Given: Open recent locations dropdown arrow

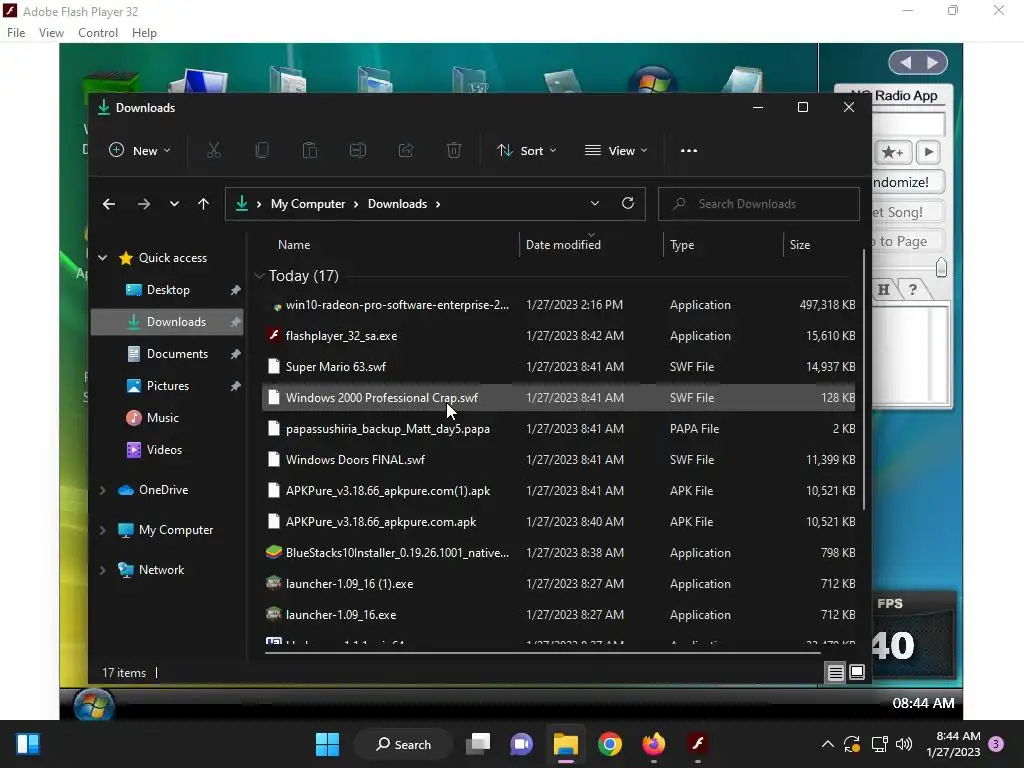Looking at the screenshot, I should (174, 204).
